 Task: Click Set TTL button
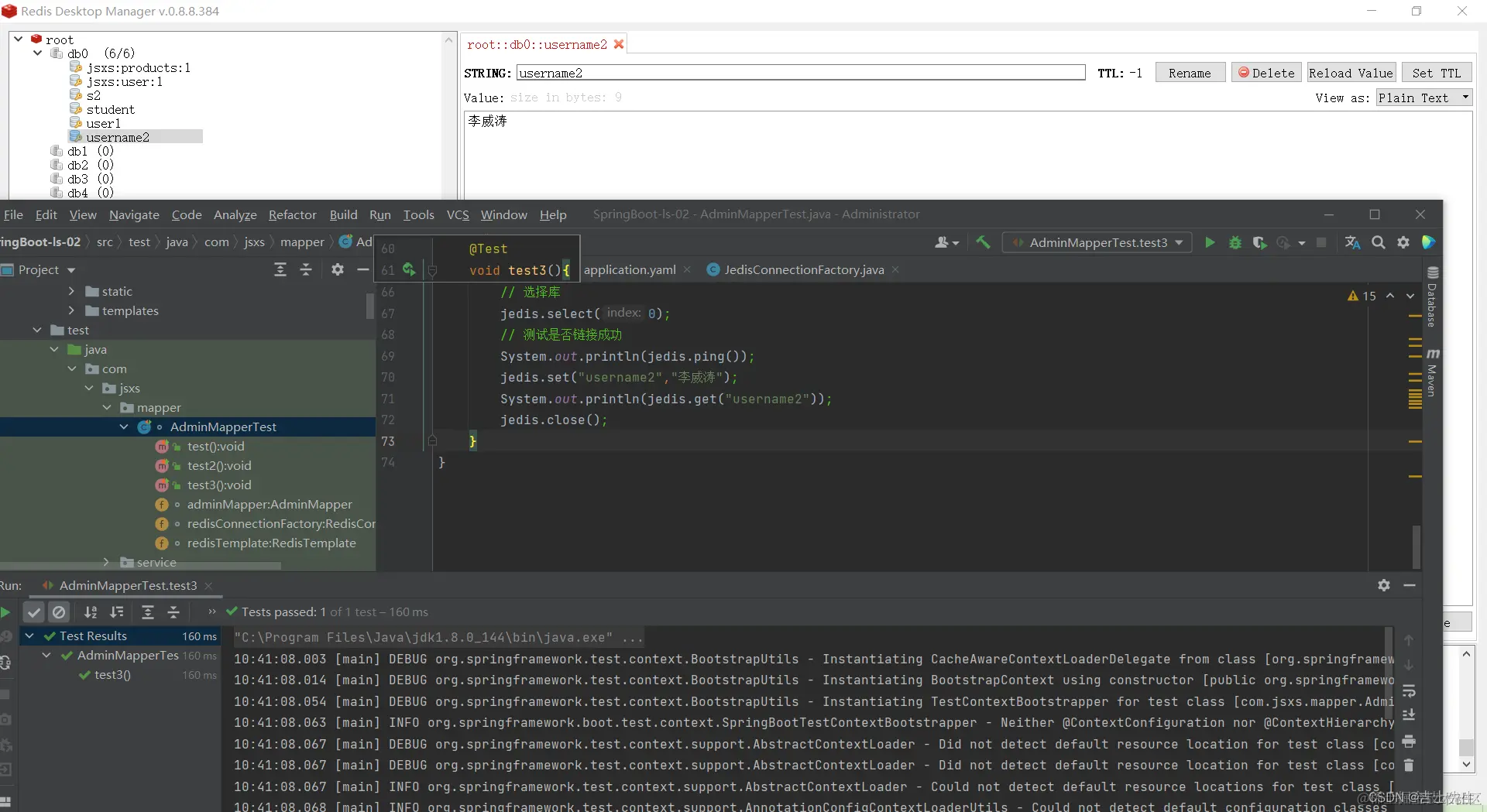pos(1436,73)
